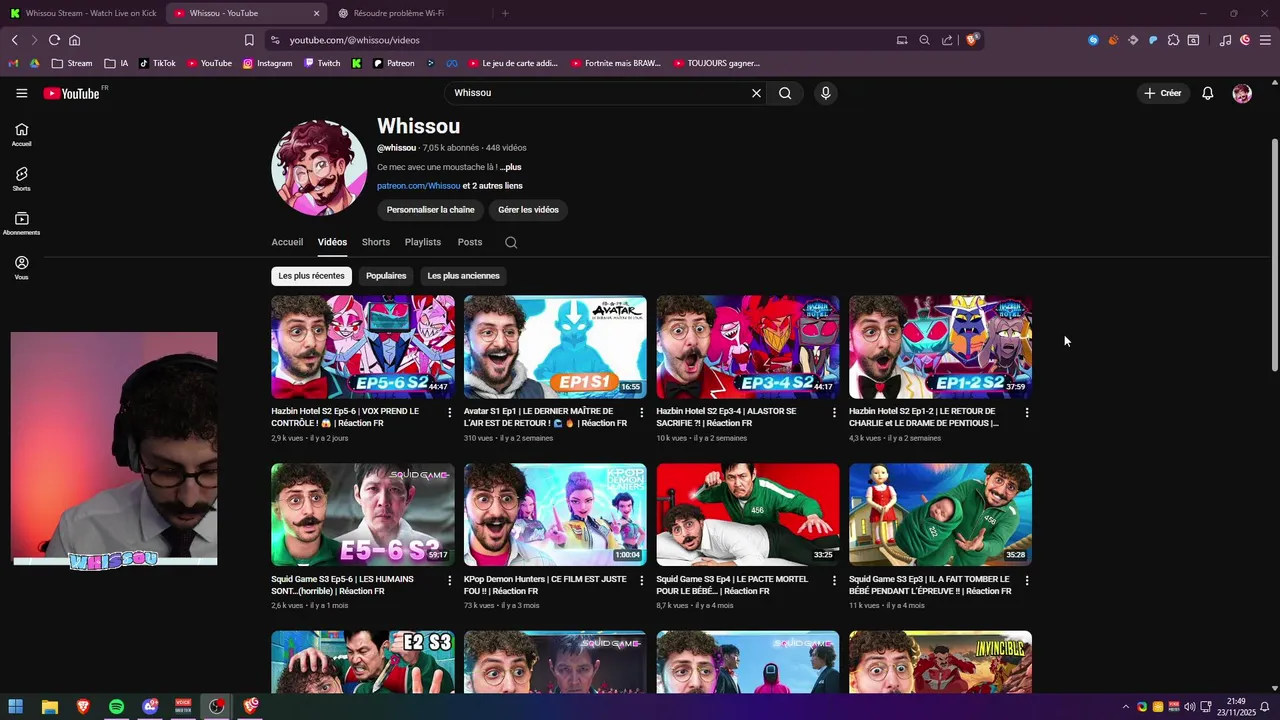Click the page vertical scrollbar

click(1274, 255)
